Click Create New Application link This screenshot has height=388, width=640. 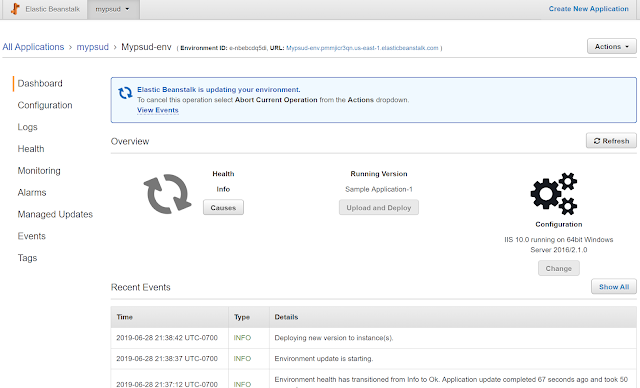(x=588, y=9)
